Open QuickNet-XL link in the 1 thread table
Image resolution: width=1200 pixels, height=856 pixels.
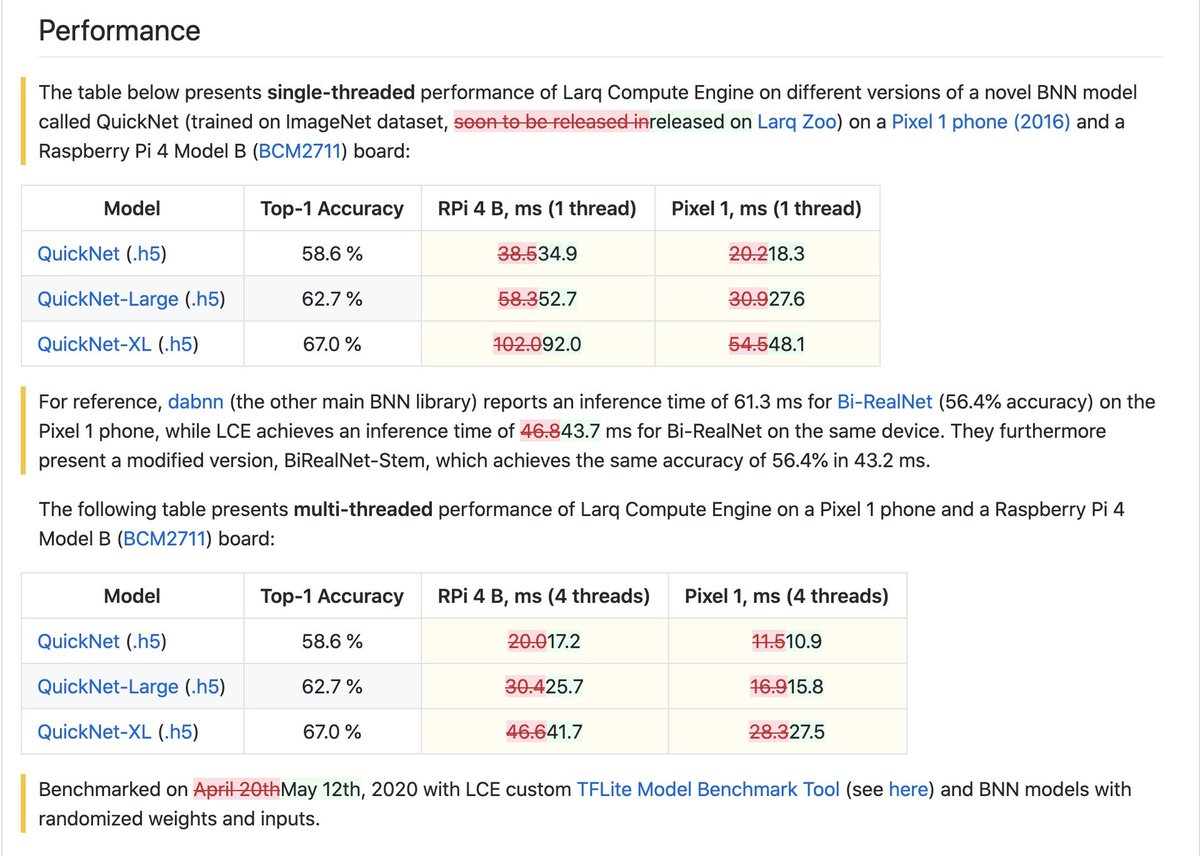pyautogui.click(x=94, y=344)
